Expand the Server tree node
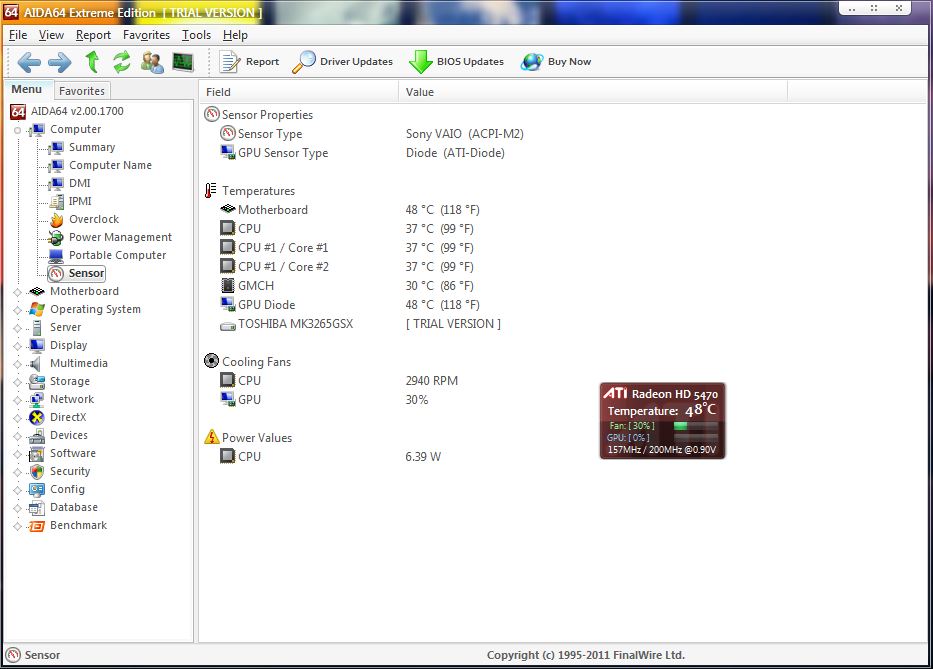Viewport: 933px width, 669px height. pos(17,328)
